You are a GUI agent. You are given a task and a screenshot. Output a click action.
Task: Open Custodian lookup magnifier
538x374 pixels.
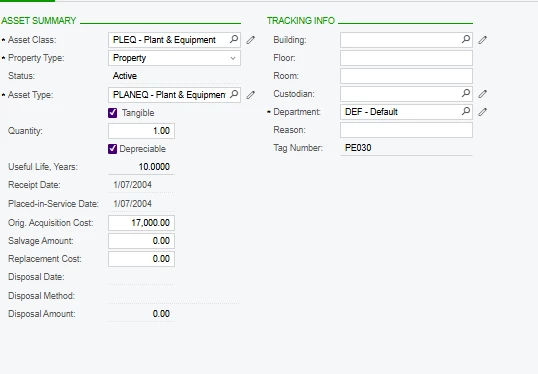pyautogui.click(x=466, y=93)
